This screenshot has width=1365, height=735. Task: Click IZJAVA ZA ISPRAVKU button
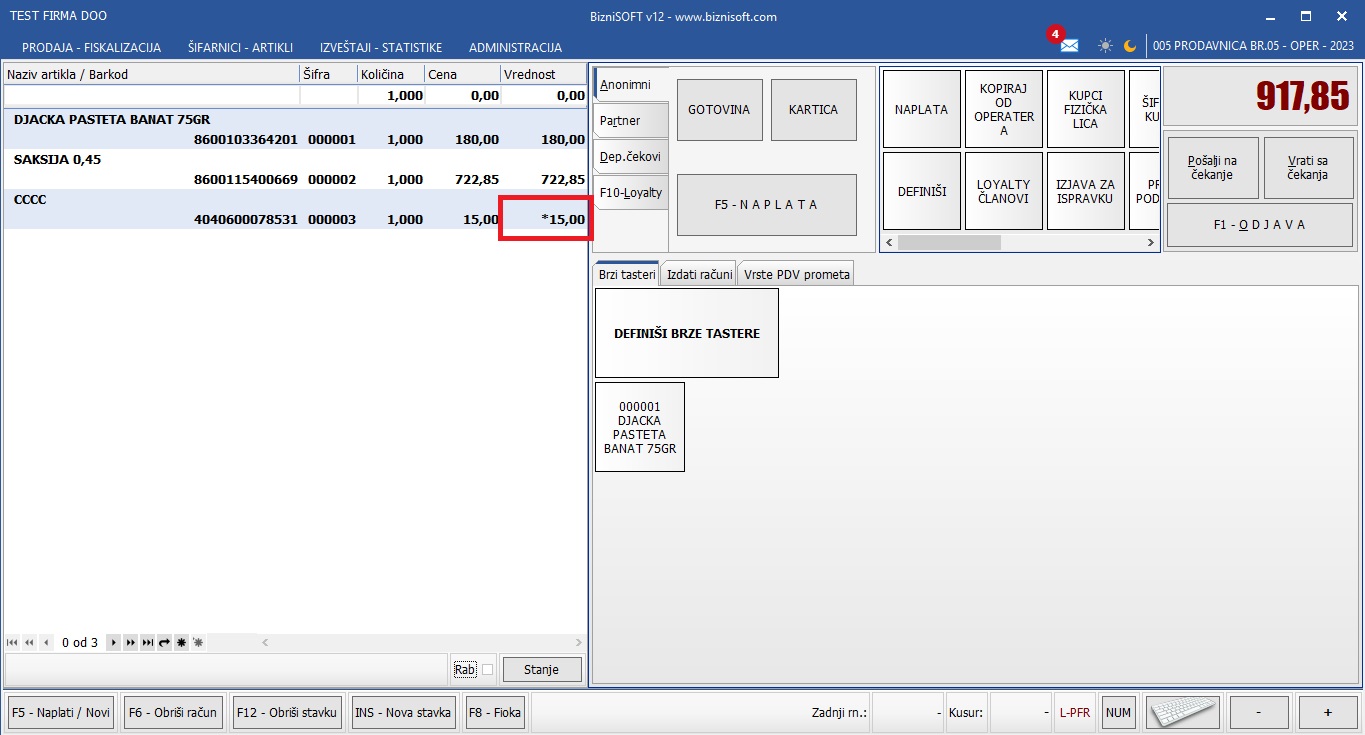(1085, 191)
